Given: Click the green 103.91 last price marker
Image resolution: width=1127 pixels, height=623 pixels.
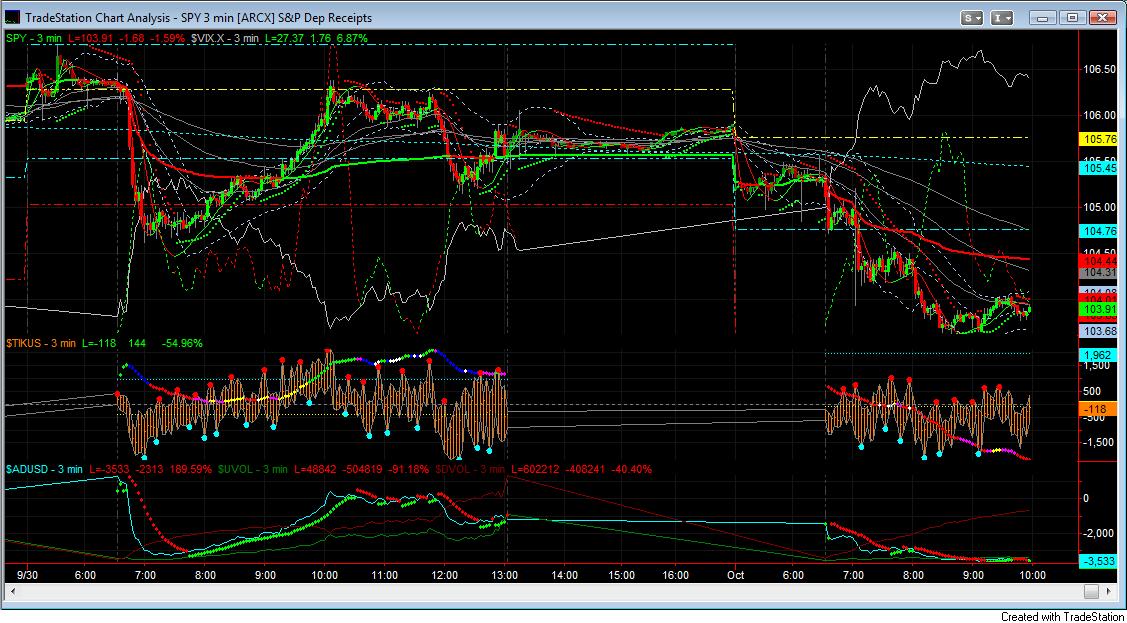Looking at the screenshot, I should 1098,309.
